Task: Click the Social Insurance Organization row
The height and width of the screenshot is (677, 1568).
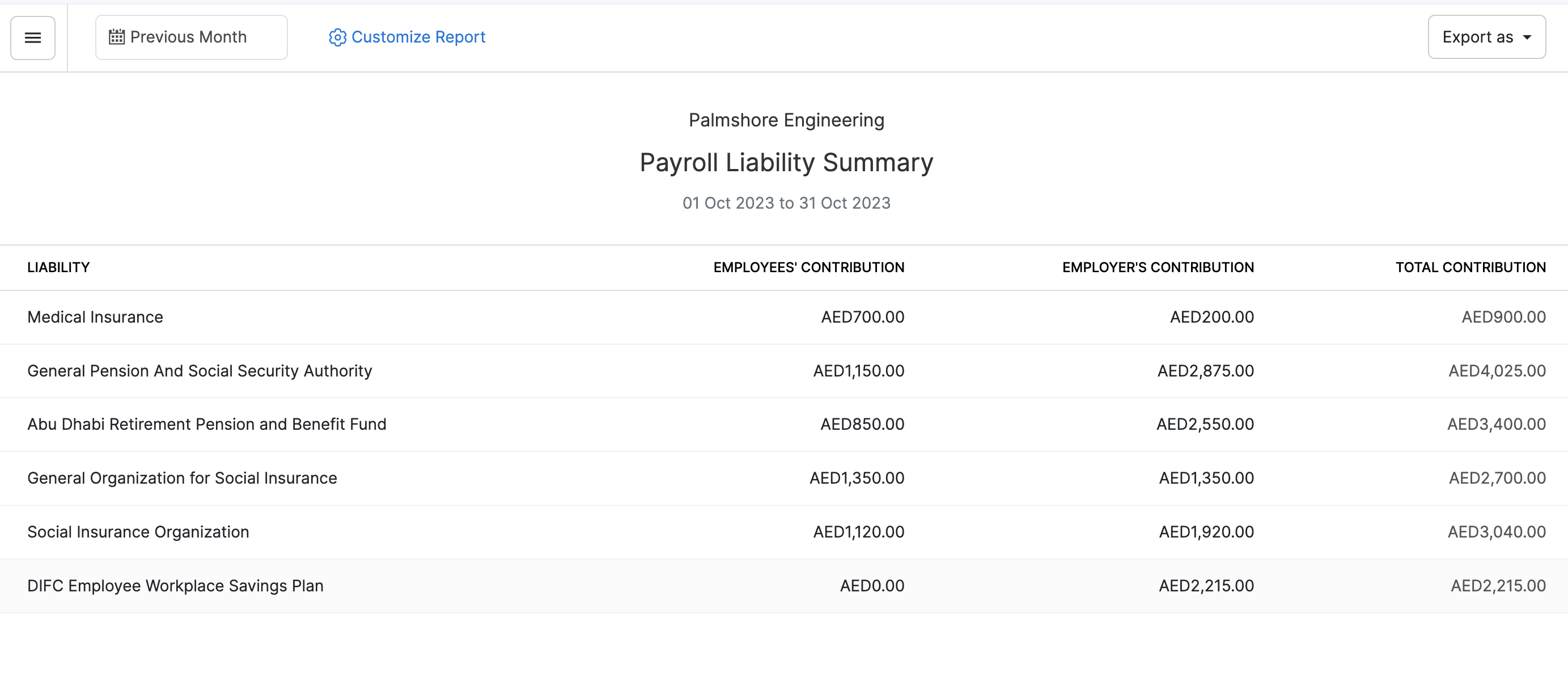Action: coord(138,532)
